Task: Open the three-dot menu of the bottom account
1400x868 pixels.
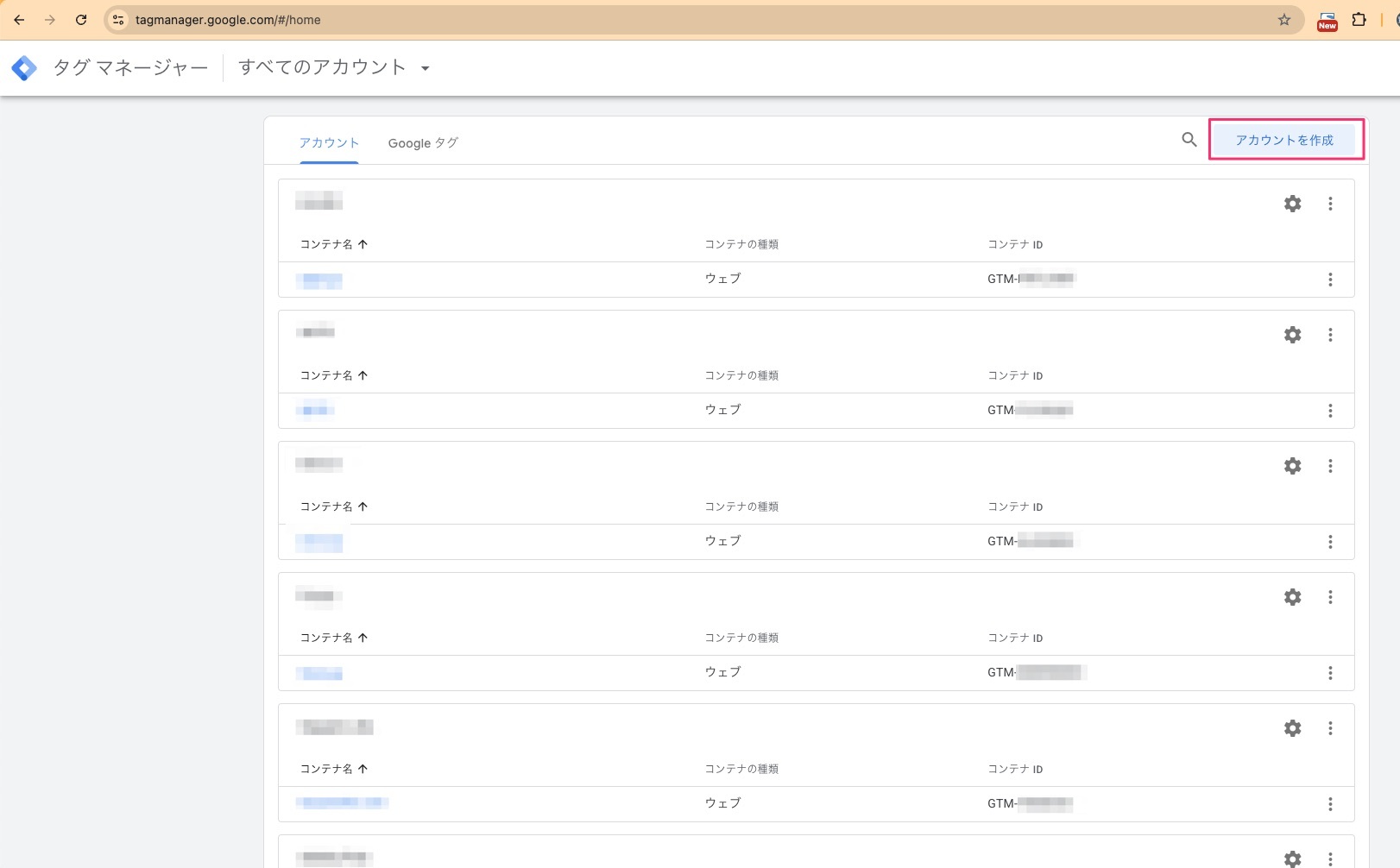Action: [x=1330, y=859]
